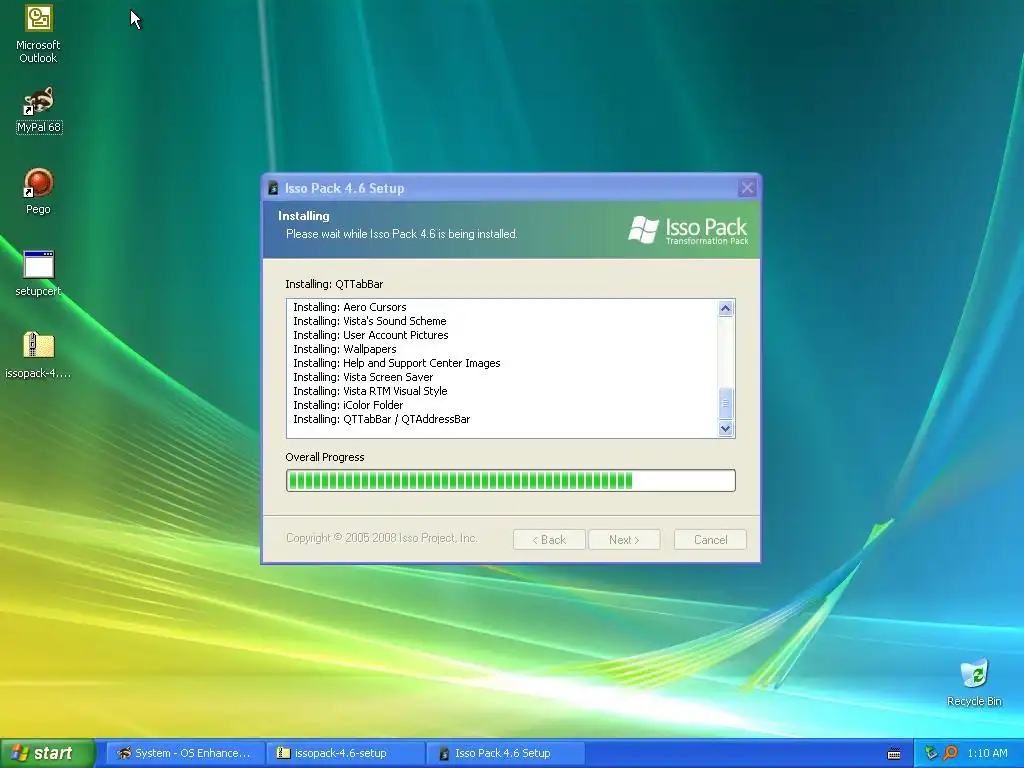
Task: Select the MyPal 68 desktop shortcut
Action: pos(39,110)
